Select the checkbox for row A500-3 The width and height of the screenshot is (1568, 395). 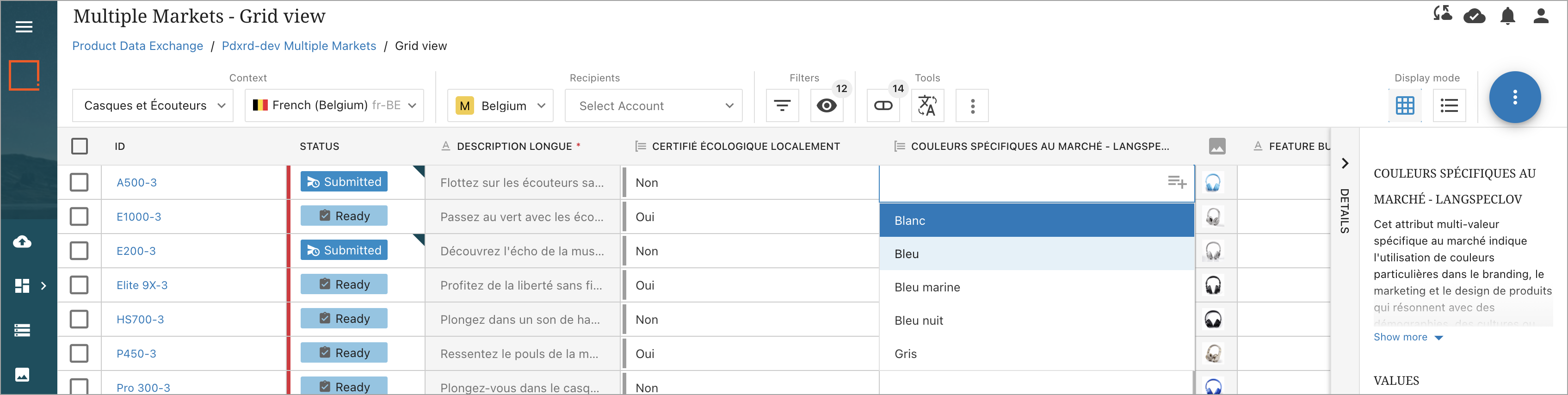[79, 183]
